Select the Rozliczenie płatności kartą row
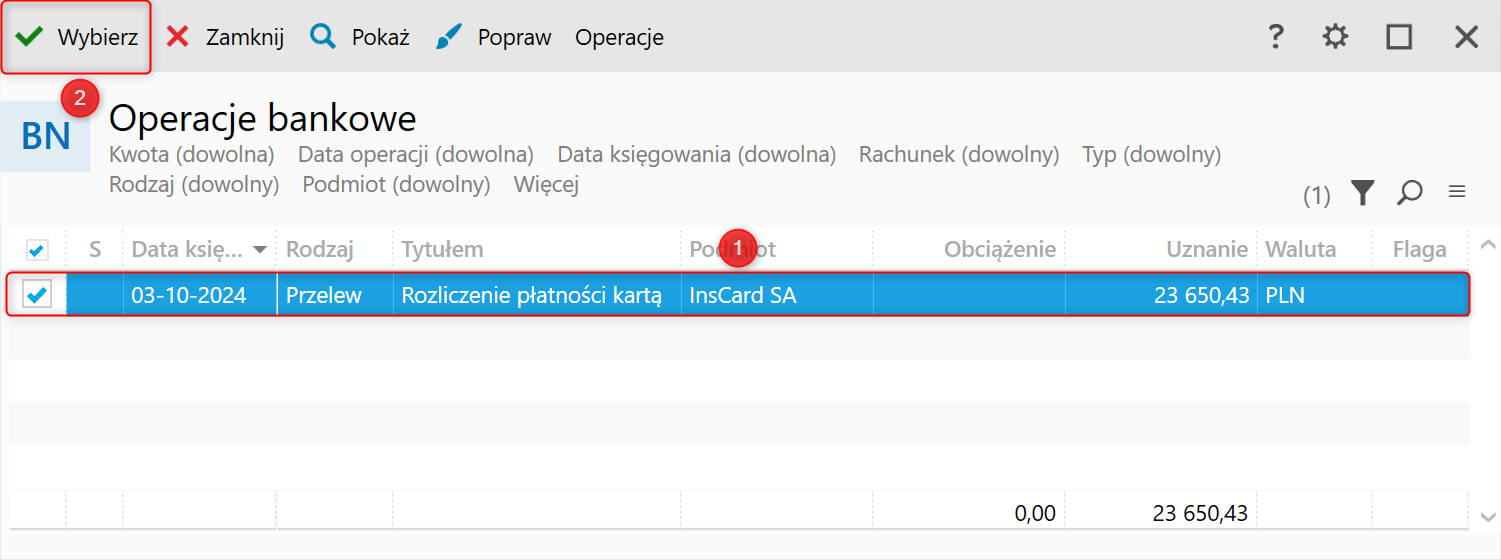Image resolution: width=1501 pixels, height=560 pixels. point(531,296)
